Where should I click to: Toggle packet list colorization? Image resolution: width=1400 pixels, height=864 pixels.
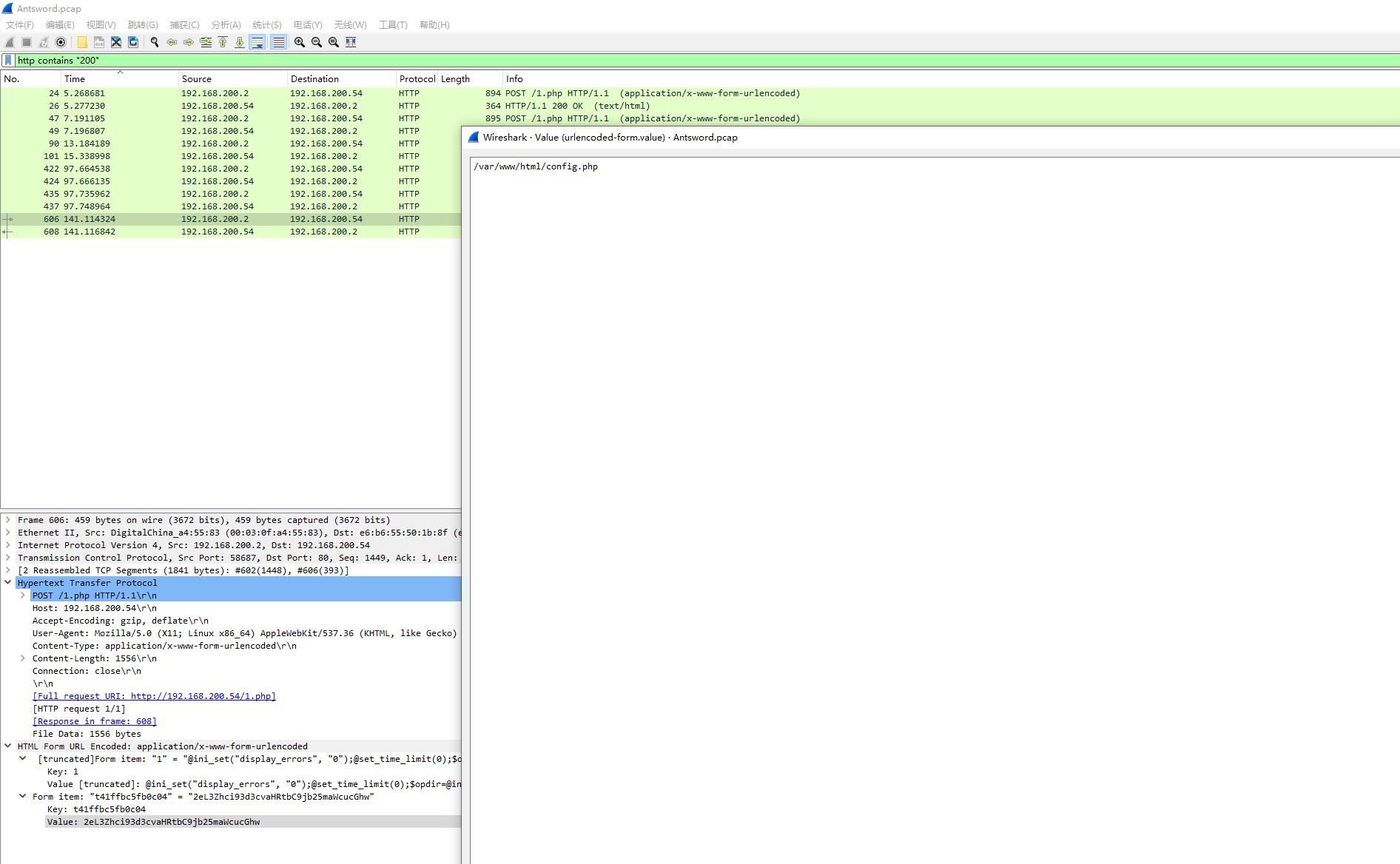point(278,42)
